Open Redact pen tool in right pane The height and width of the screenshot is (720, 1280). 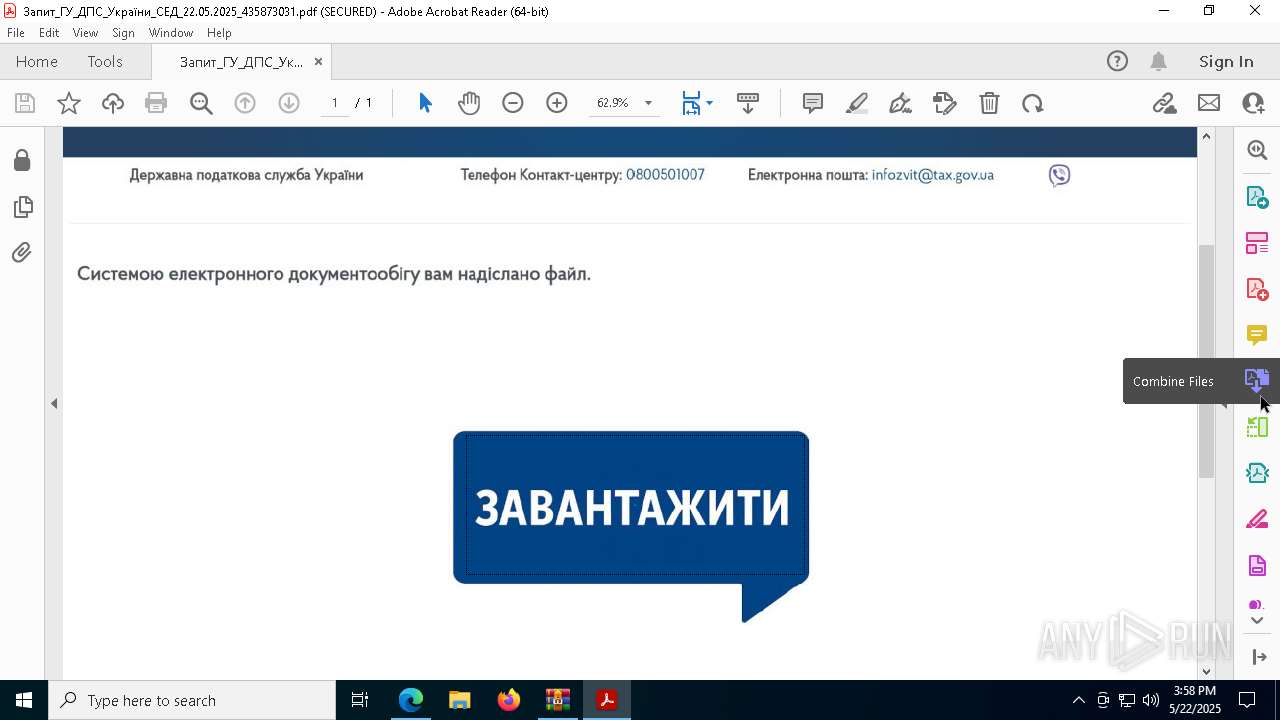(x=1257, y=520)
